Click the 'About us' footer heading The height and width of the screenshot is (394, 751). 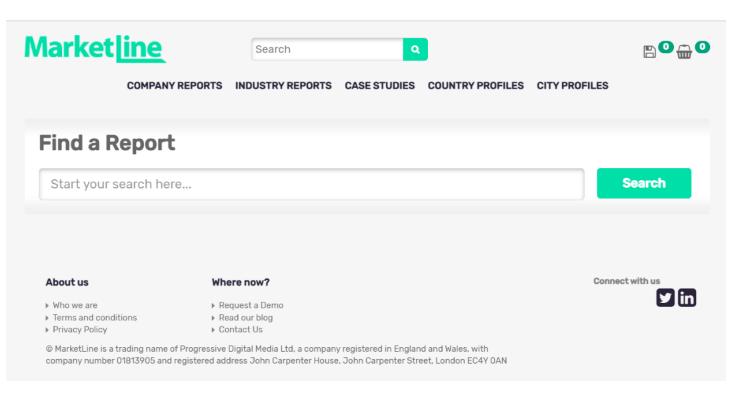point(67,282)
